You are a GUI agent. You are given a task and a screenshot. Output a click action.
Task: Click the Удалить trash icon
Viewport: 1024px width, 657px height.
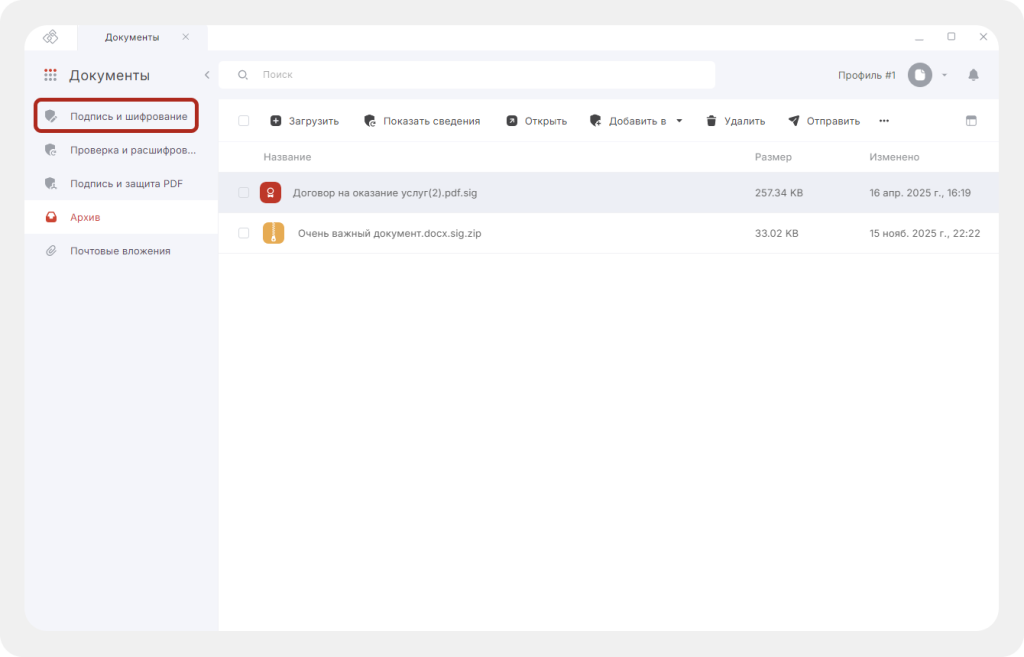tap(711, 121)
